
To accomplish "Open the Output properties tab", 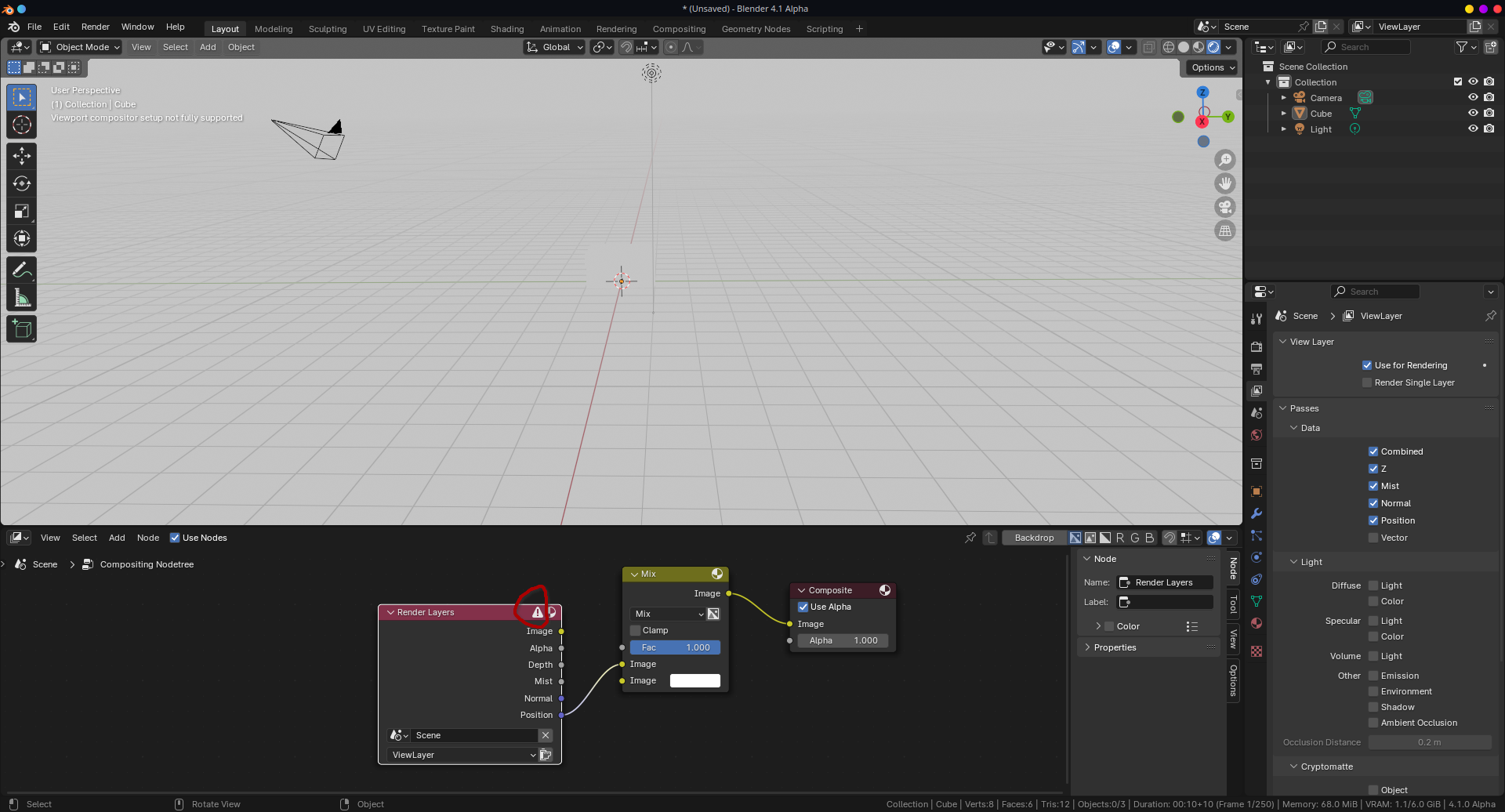I will pyautogui.click(x=1257, y=368).
